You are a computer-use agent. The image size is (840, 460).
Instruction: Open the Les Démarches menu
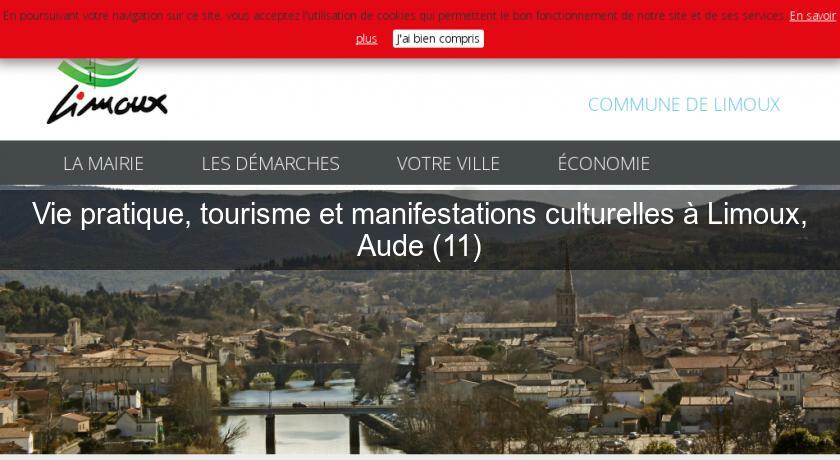(271, 163)
